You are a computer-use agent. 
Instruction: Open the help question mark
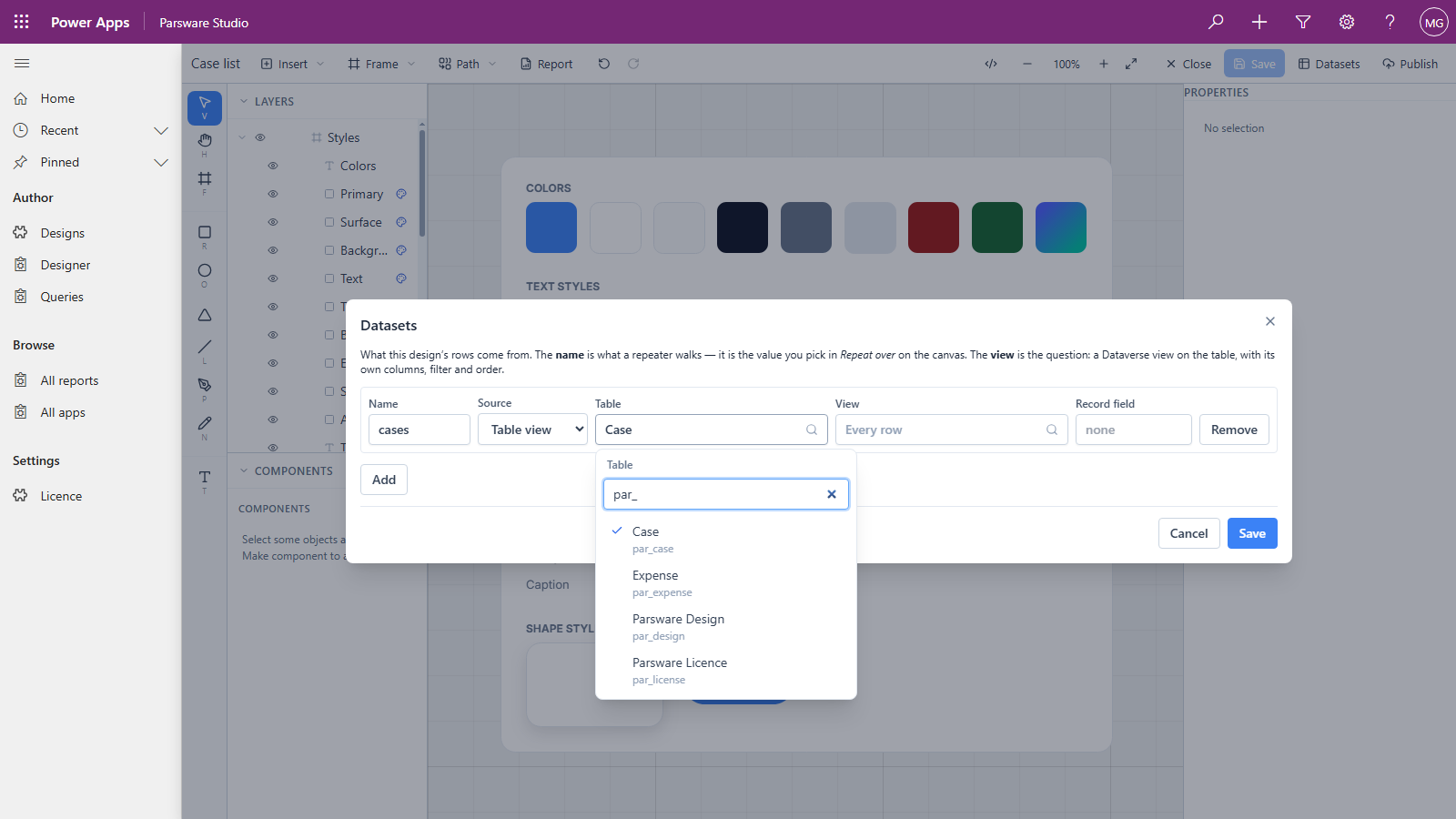click(x=1390, y=22)
